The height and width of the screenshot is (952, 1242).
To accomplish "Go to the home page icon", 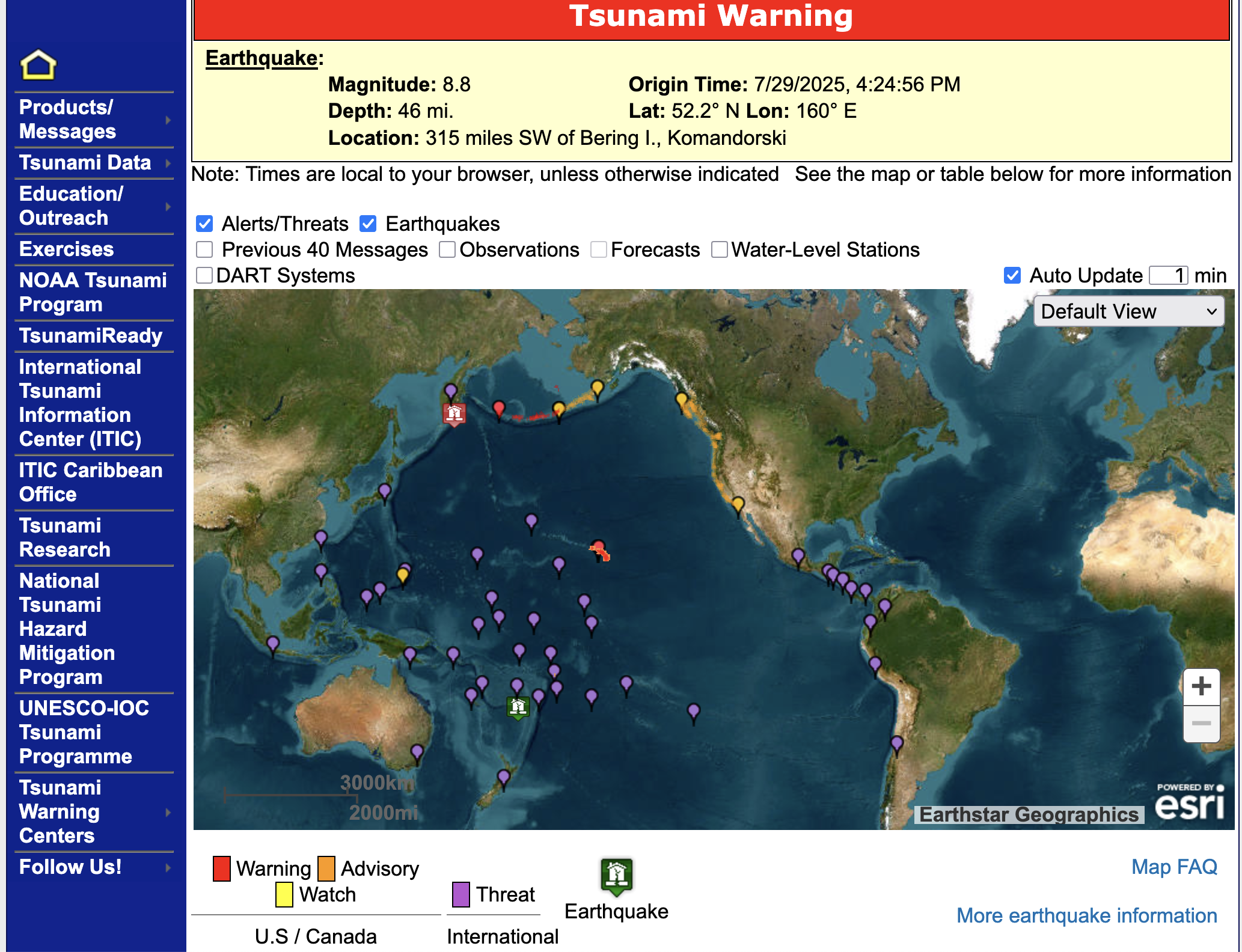I will (x=38, y=65).
